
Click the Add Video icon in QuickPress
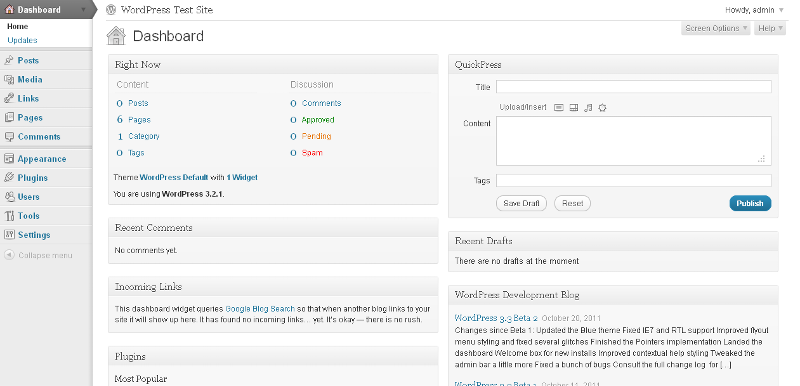coord(574,108)
